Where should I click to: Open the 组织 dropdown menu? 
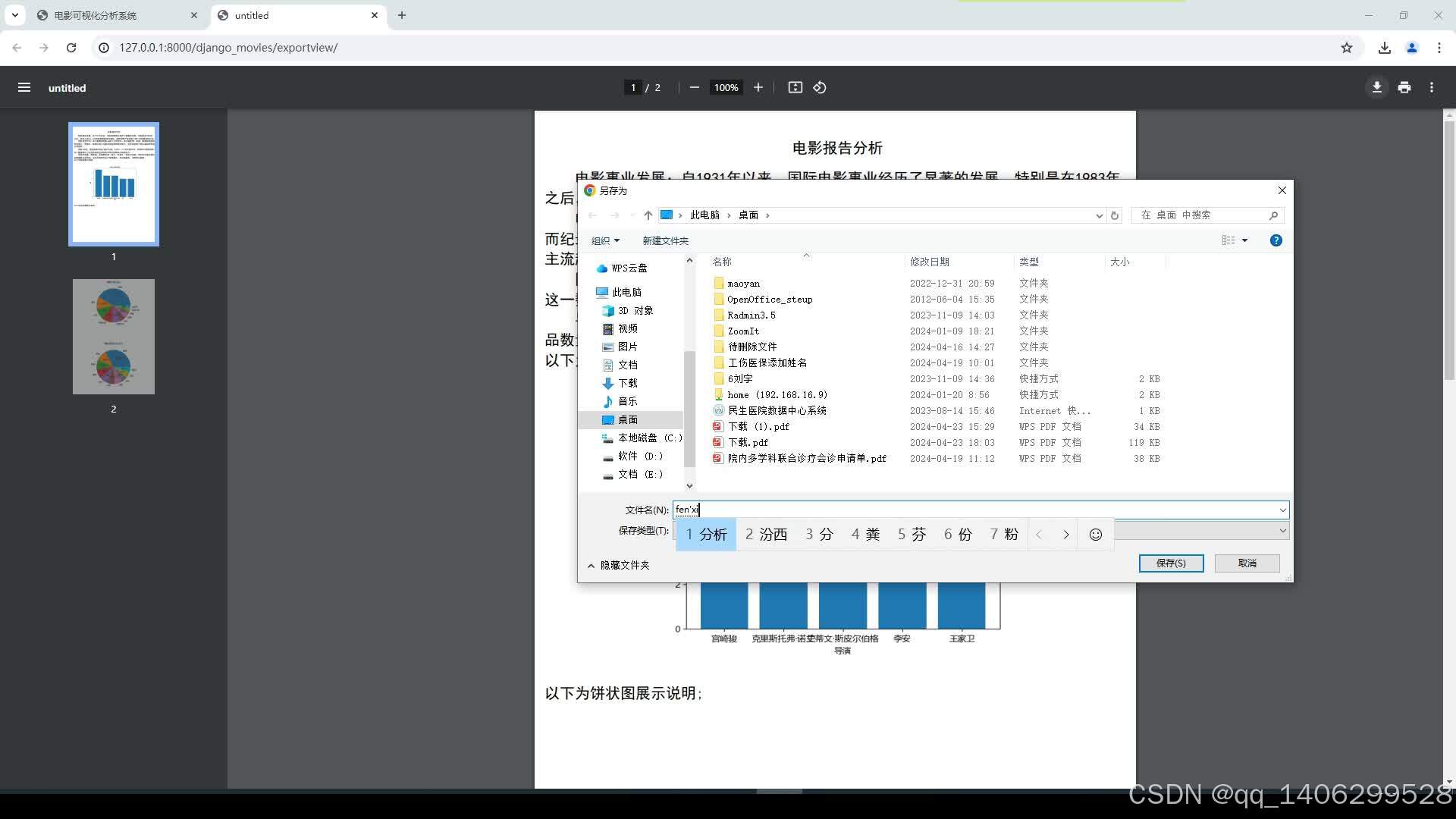point(605,240)
